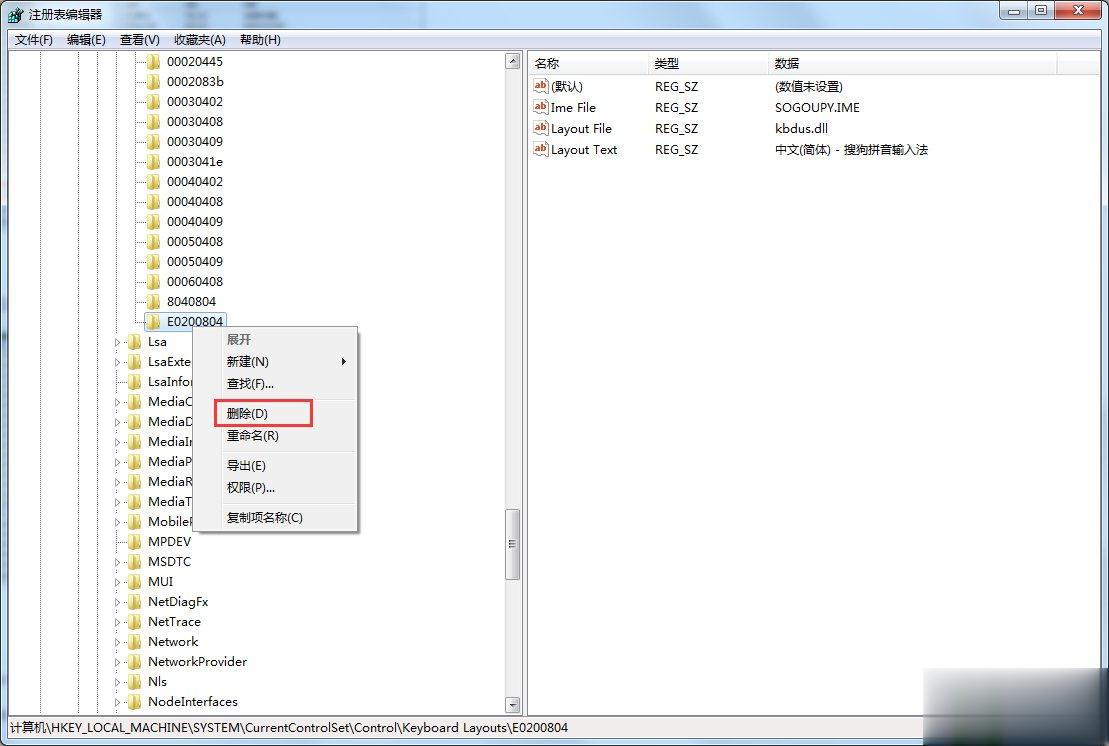Click the string value icon for Layout File
Image resolution: width=1109 pixels, height=746 pixels.
(x=540, y=128)
